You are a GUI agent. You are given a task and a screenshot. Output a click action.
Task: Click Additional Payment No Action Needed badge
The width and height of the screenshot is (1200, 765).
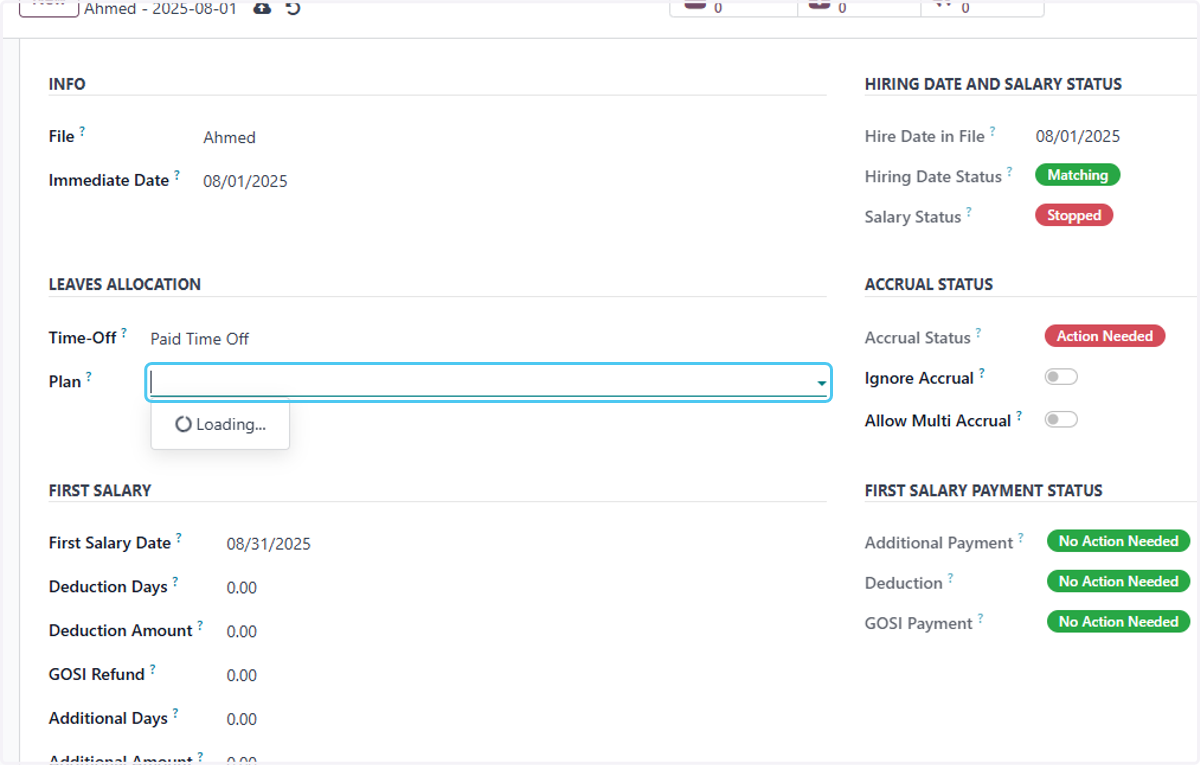(x=1118, y=541)
